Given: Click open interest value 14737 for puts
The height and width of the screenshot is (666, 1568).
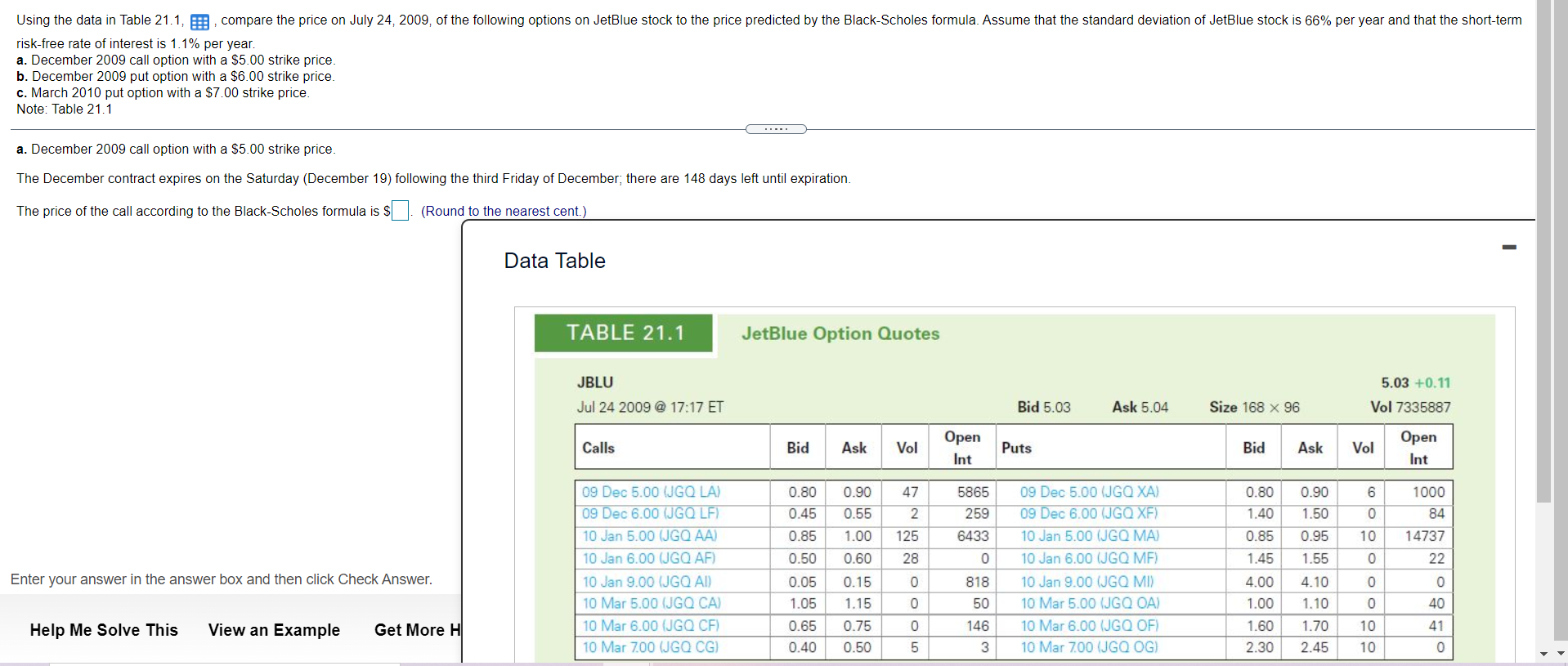Looking at the screenshot, I should (x=1425, y=536).
